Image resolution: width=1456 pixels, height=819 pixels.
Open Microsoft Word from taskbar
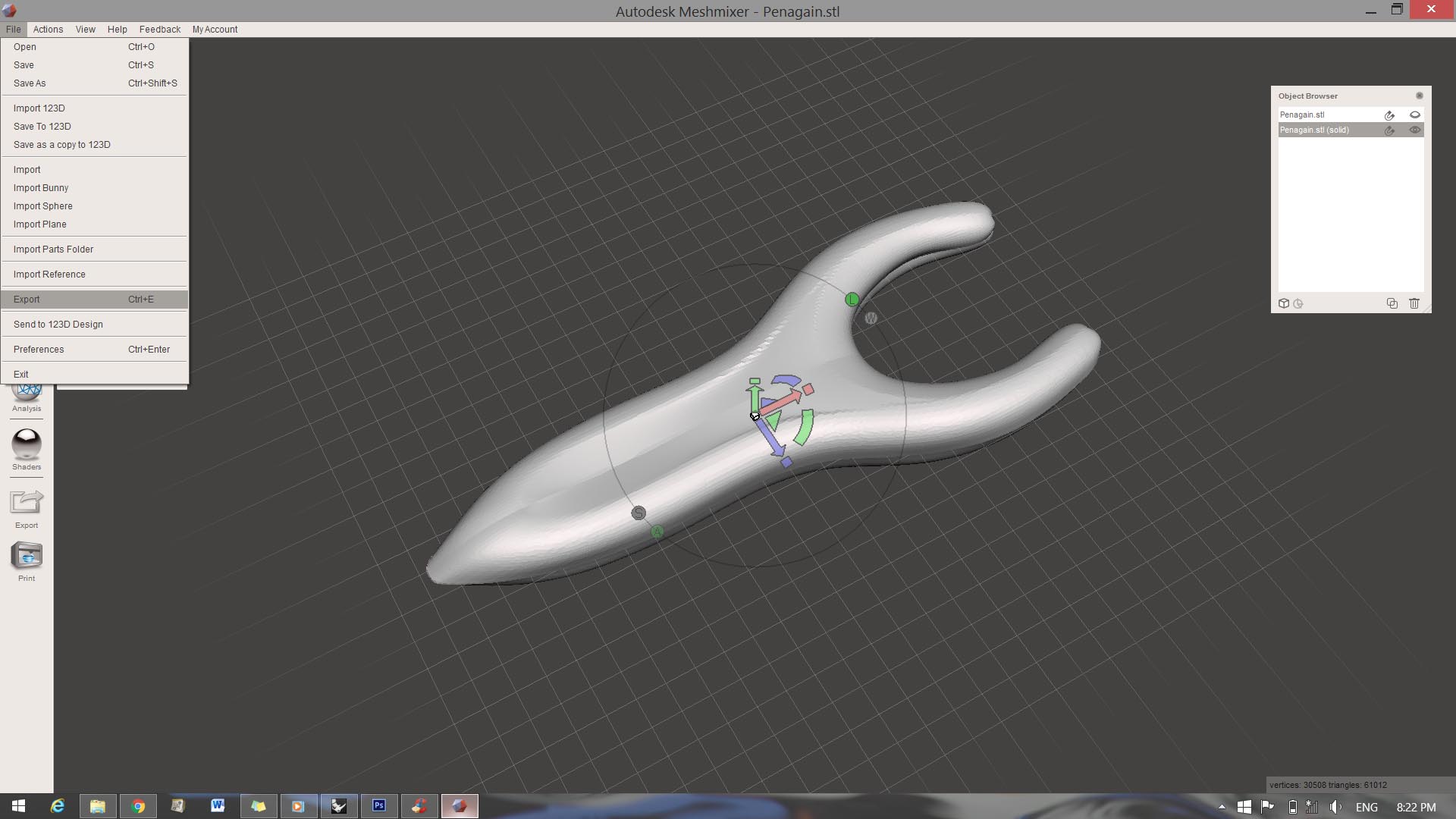218,806
